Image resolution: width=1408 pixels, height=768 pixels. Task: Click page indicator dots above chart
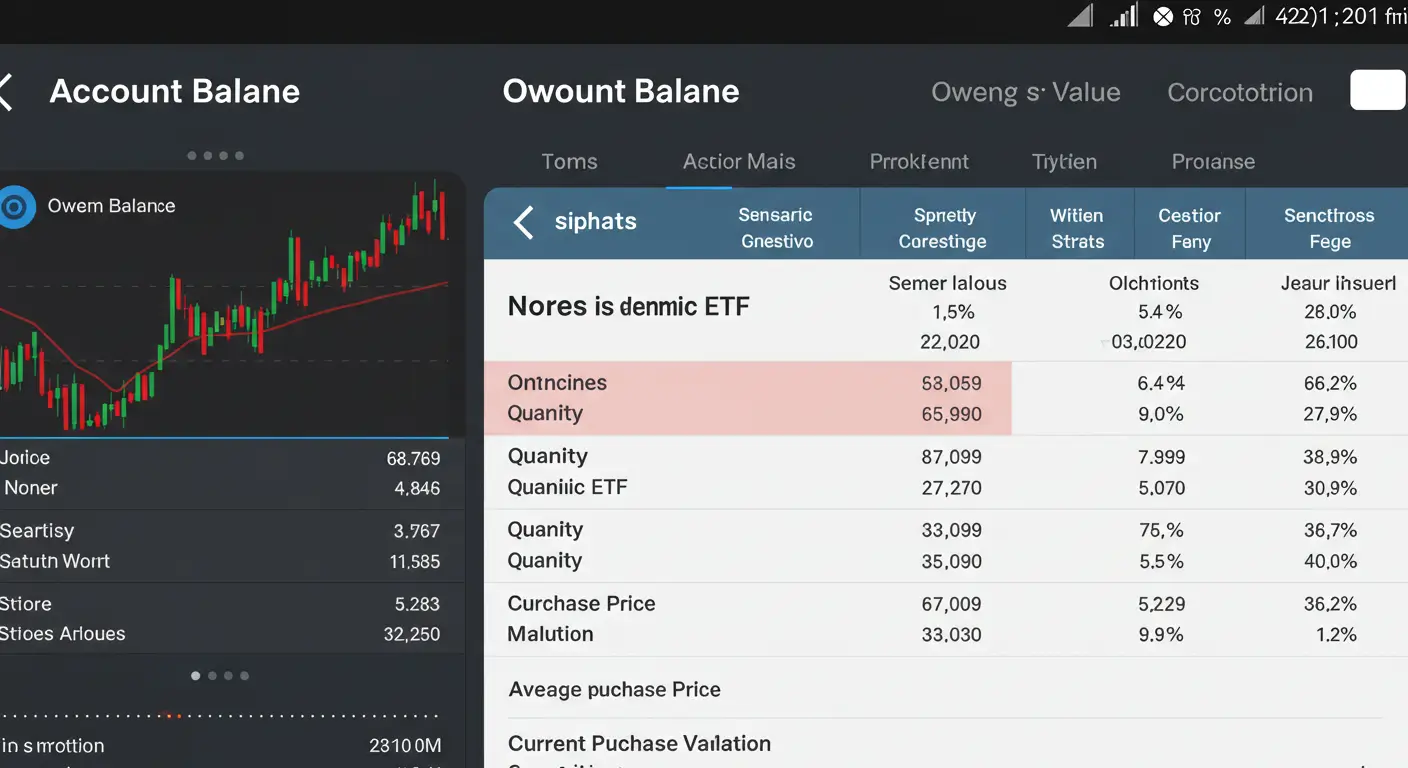216,156
